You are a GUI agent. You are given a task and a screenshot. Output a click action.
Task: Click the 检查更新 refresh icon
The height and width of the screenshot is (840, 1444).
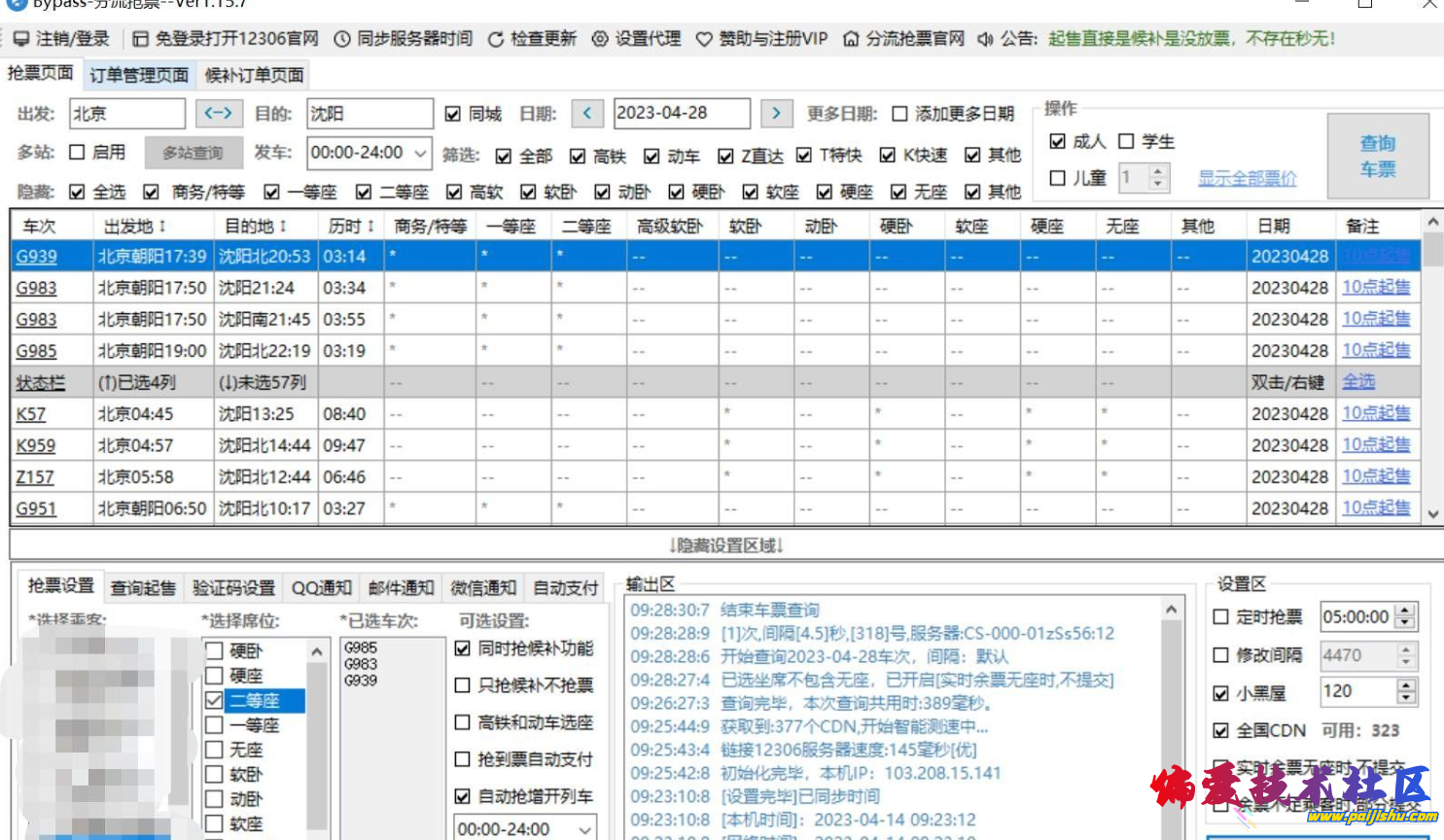(x=496, y=41)
